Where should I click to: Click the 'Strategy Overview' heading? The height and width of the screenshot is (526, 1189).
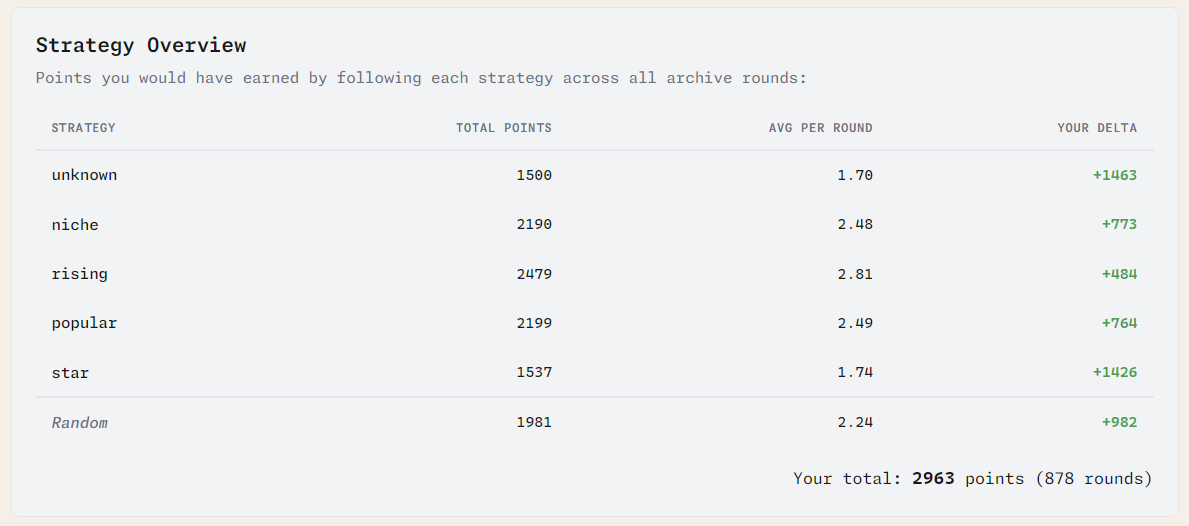[141, 45]
